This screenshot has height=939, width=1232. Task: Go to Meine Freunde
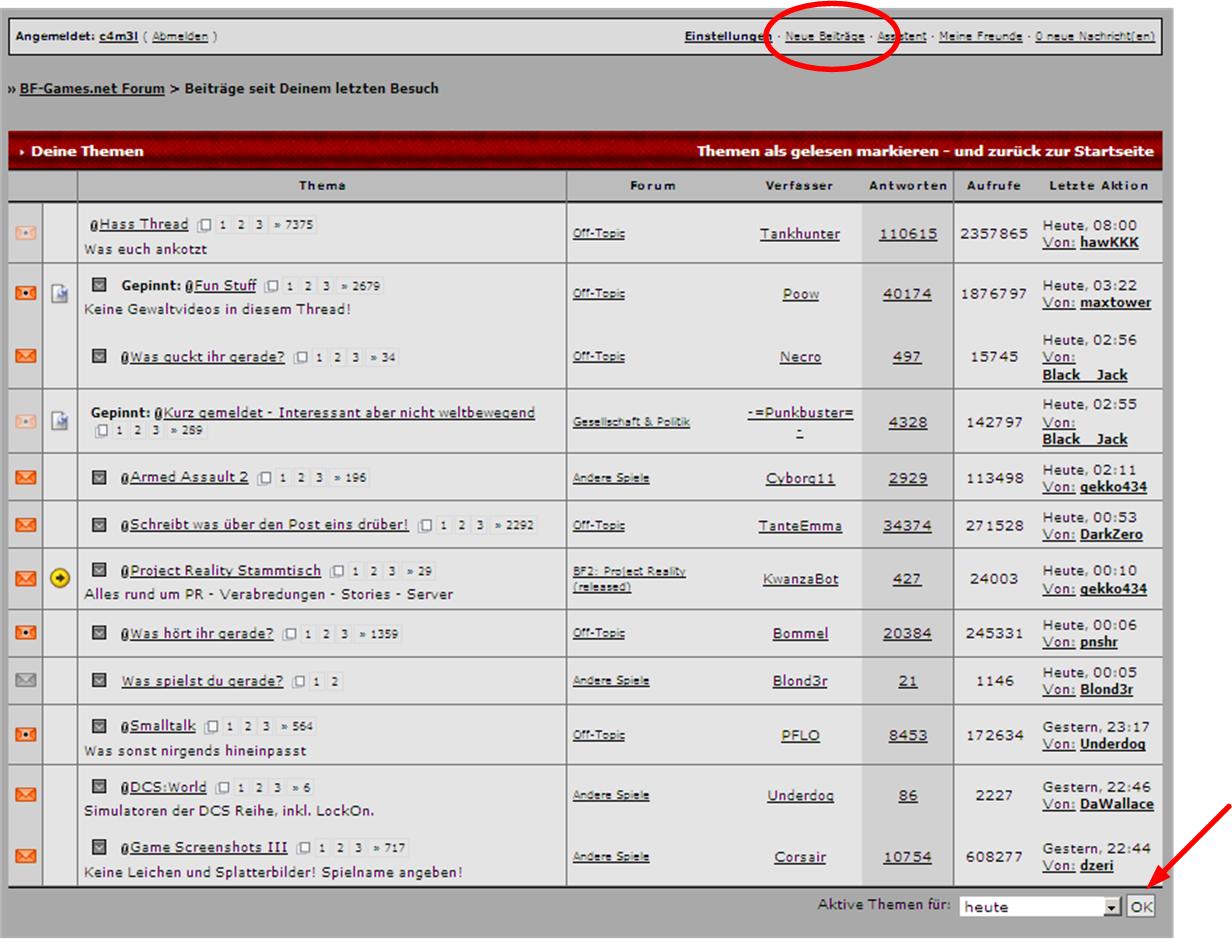point(980,37)
